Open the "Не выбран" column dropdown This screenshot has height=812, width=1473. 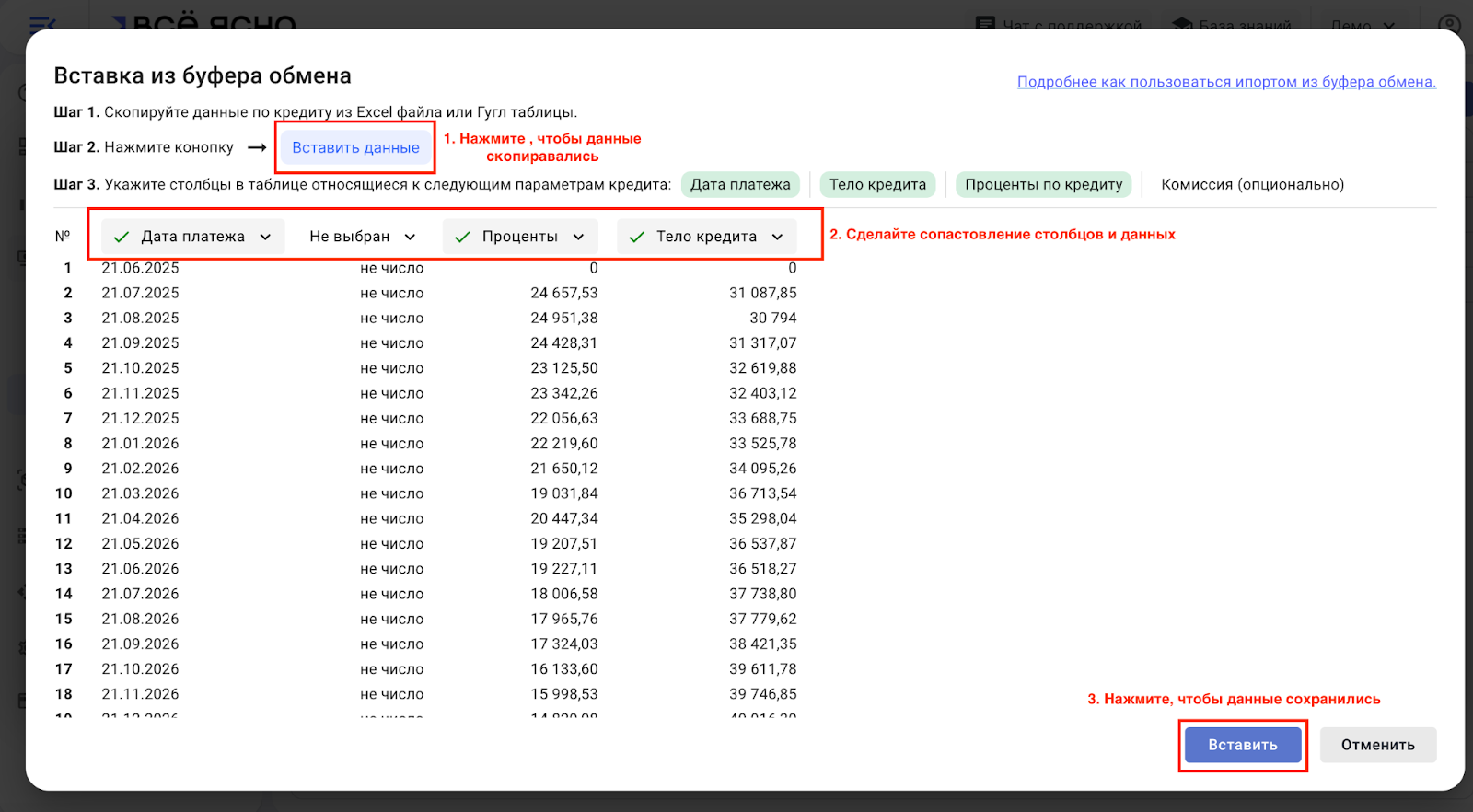(x=362, y=237)
